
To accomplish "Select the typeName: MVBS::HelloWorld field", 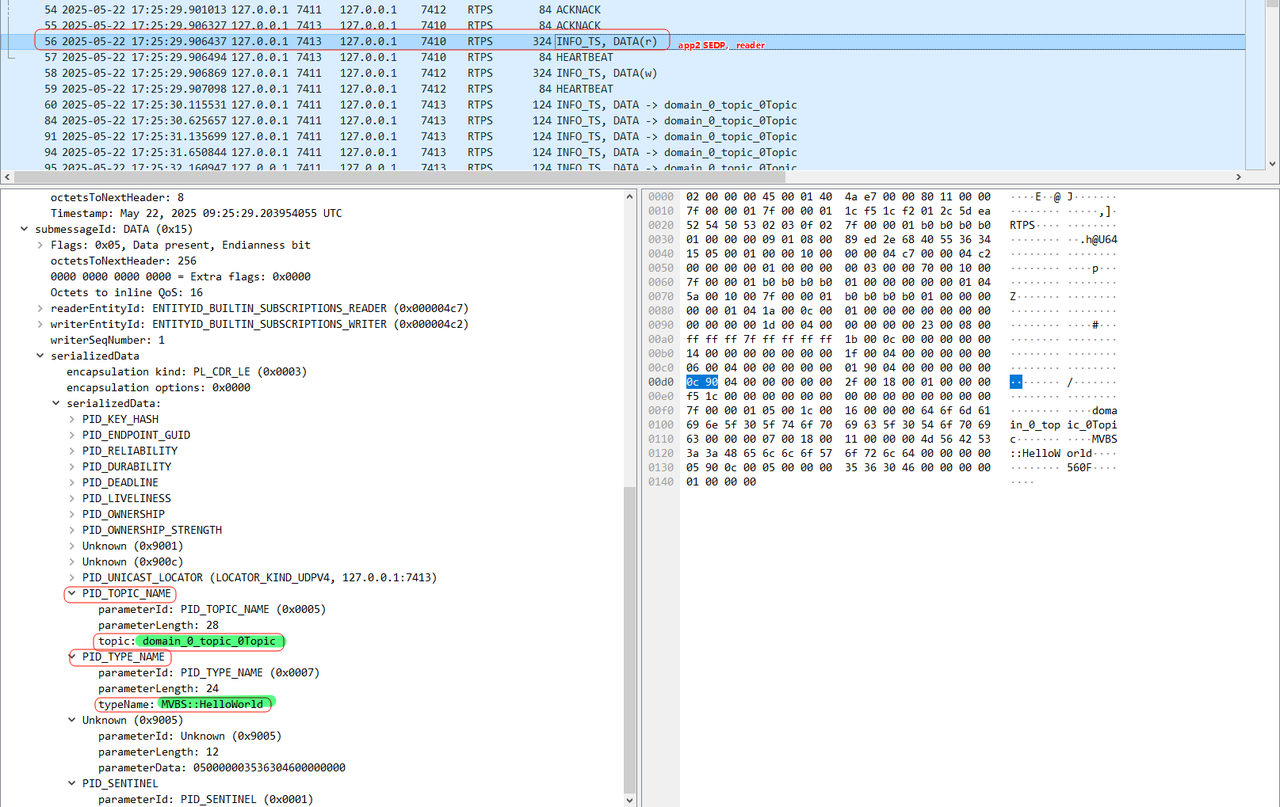I will (x=184, y=704).
